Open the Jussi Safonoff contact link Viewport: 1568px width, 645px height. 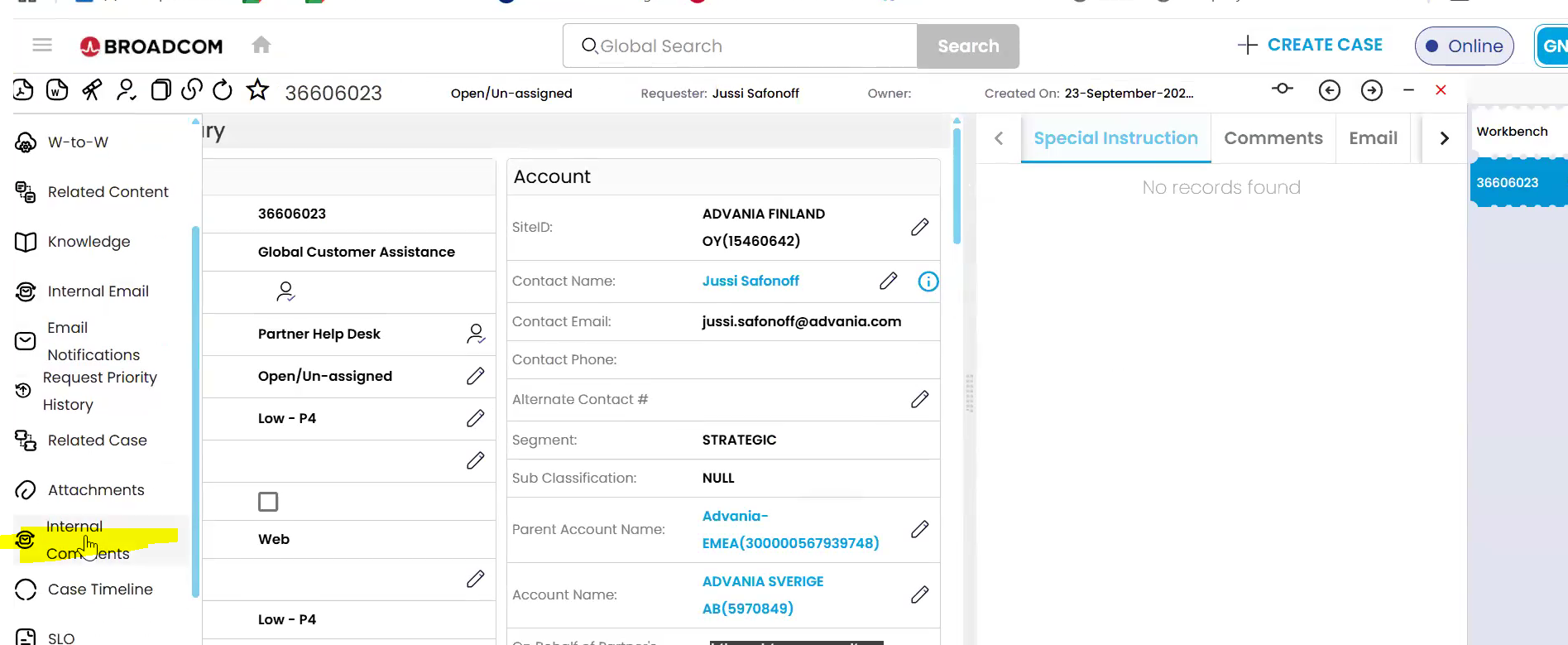750,281
